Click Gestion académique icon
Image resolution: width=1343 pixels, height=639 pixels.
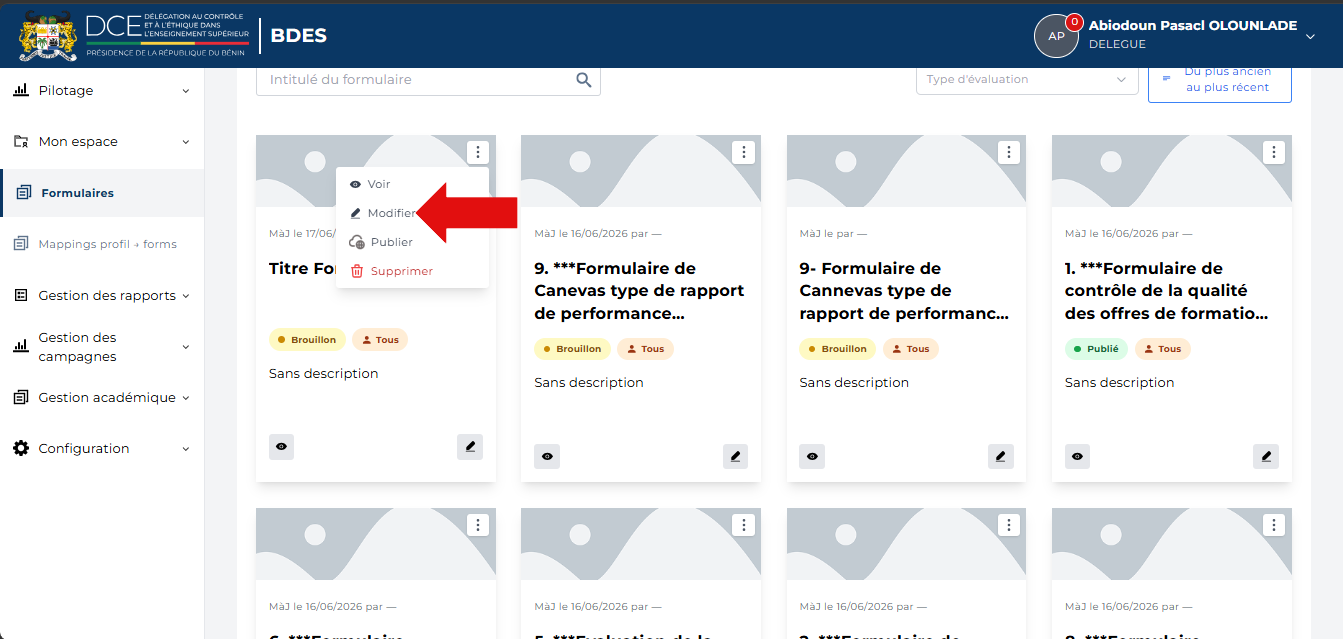point(21,397)
